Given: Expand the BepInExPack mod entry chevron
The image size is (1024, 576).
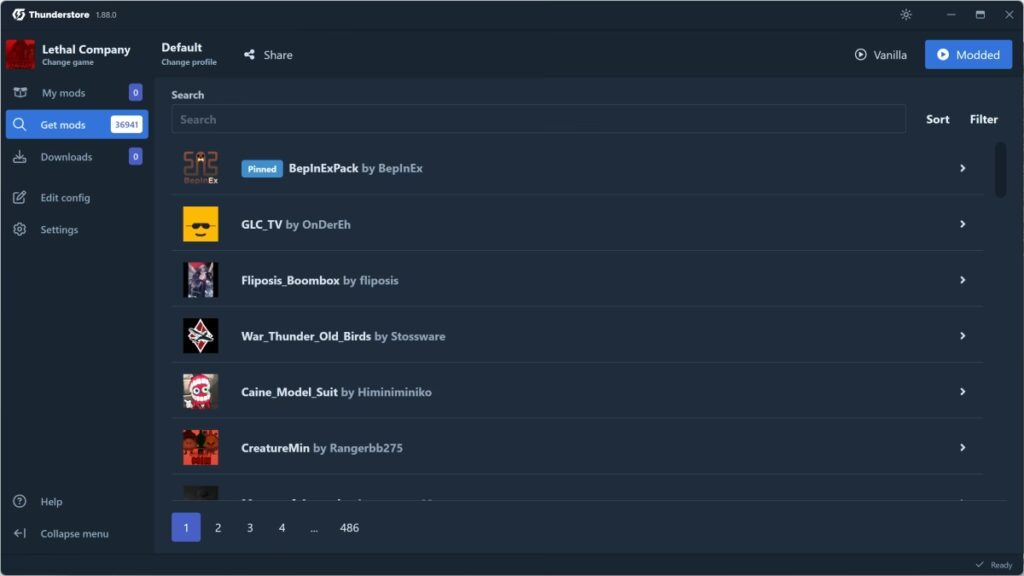Looking at the screenshot, I should (x=963, y=168).
